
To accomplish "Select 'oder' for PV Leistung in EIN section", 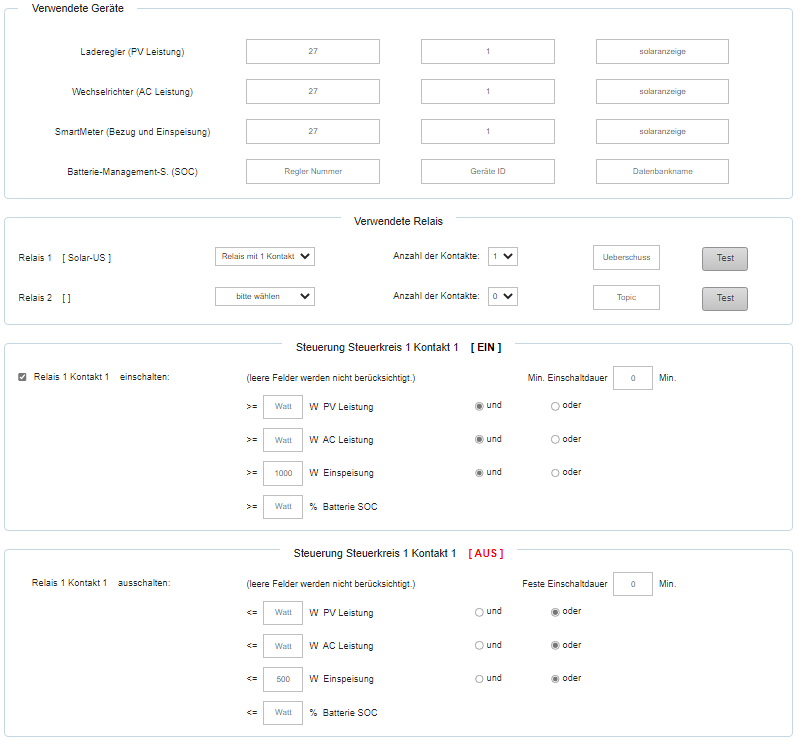I will pyautogui.click(x=555, y=406).
